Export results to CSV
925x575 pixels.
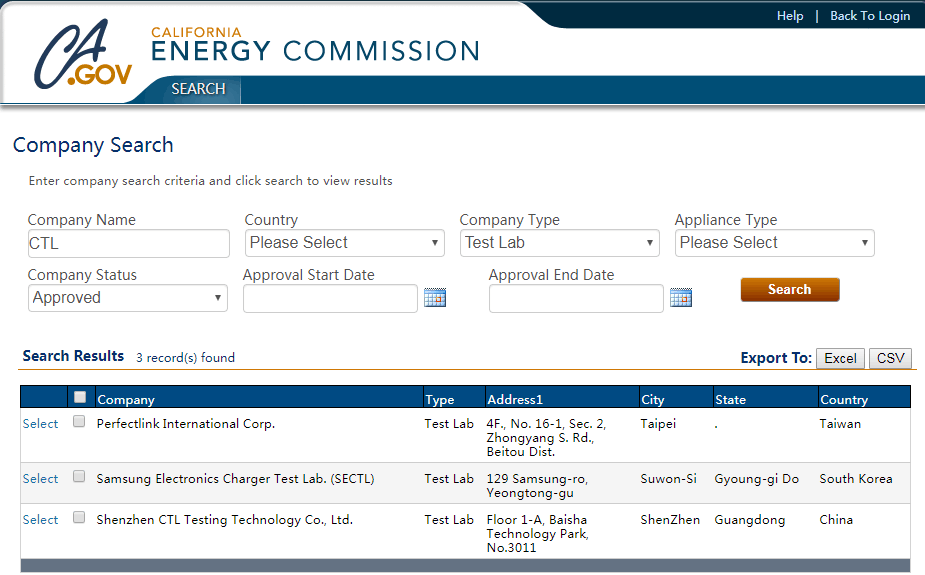[890, 359]
